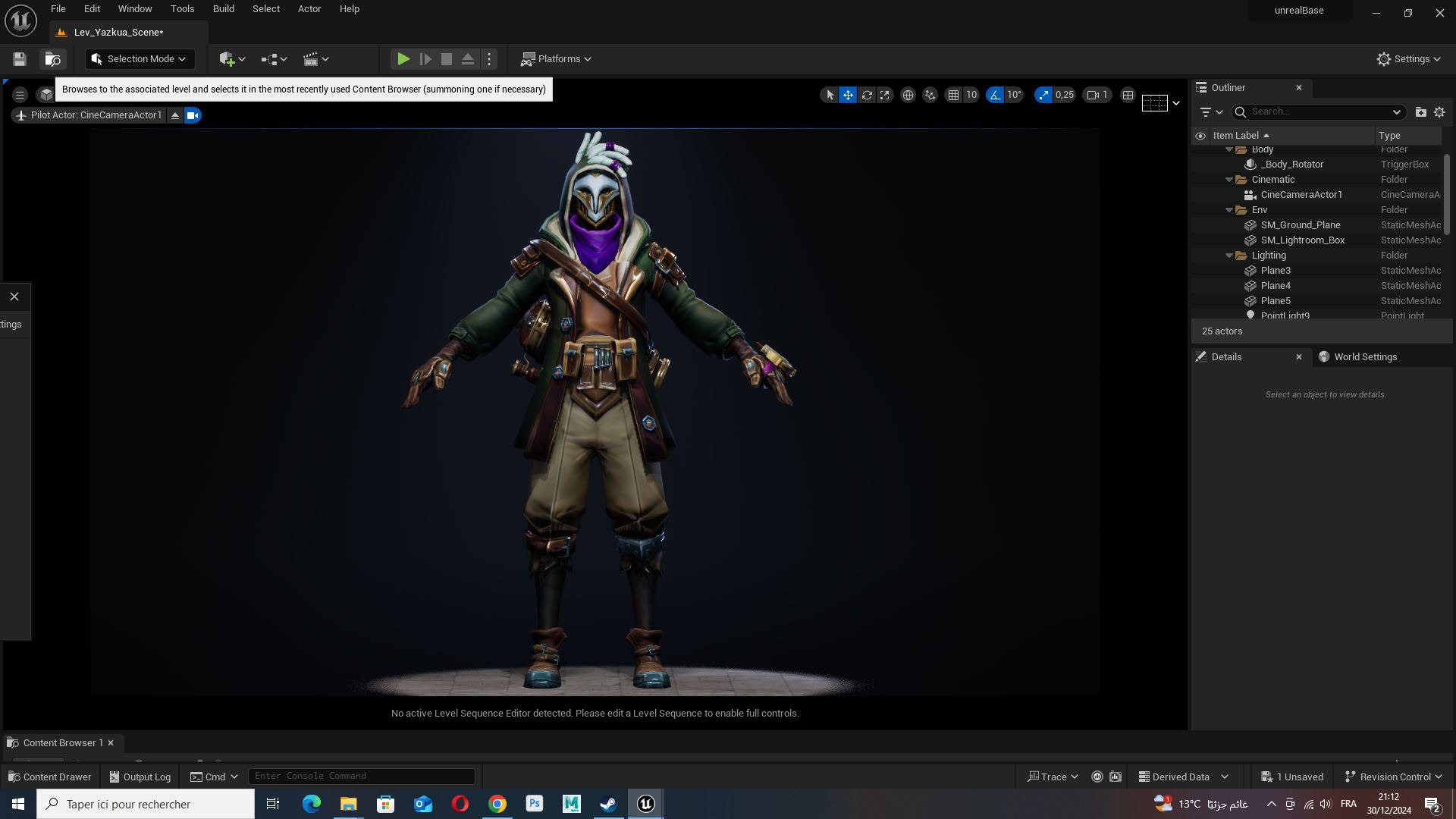Collapse the Lighting folder in Outliner
Screen dimensions: 1456x819
pyautogui.click(x=1229, y=256)
